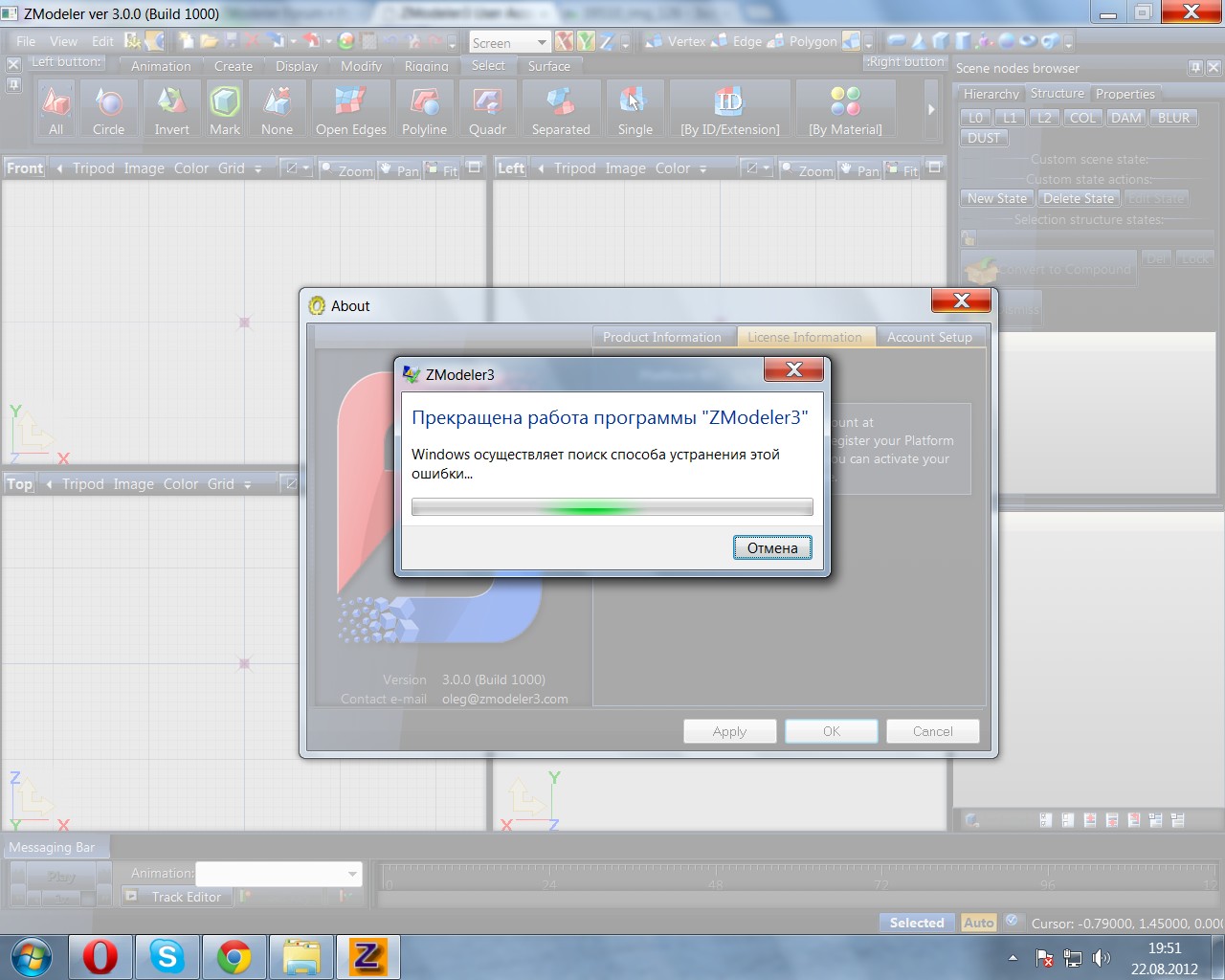Switch to Vertex editing level

coord(676,41)
